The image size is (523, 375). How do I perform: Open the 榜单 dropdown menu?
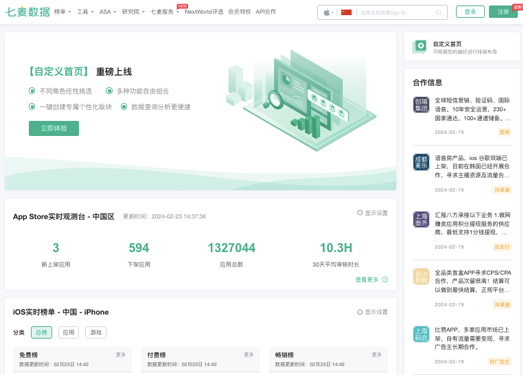point(62,12)
